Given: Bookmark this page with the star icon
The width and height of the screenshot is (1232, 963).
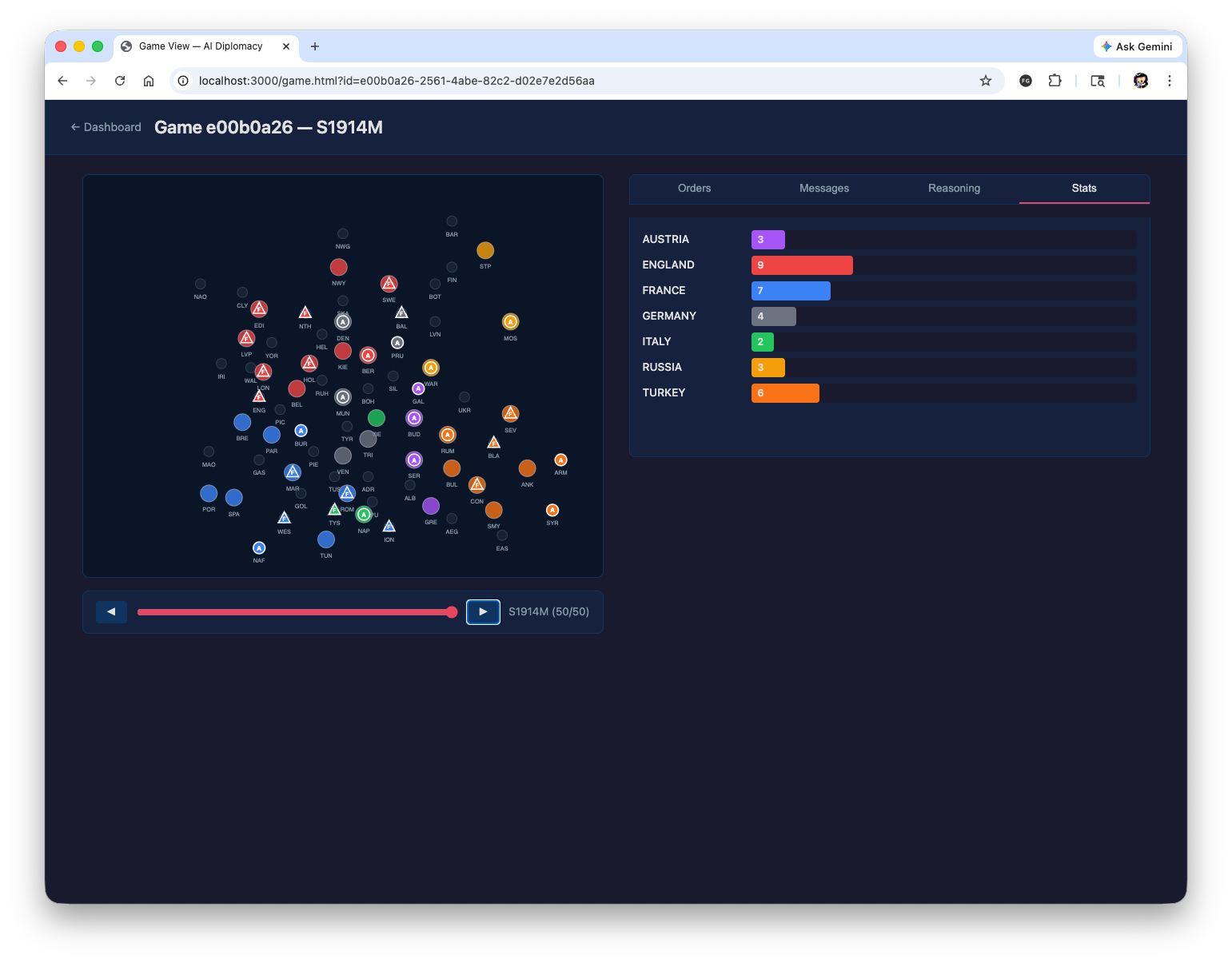Looking at the screenshot, I should (x=985, y=81).
